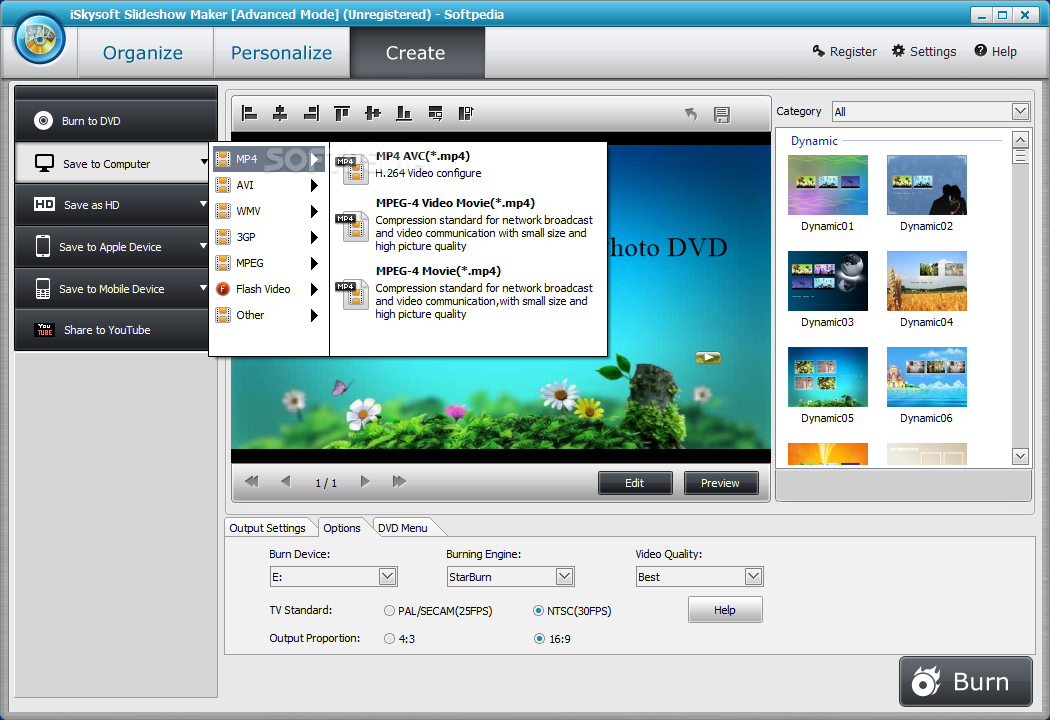Screen dimensions: 1050x720
Task: Select the MPEG-4 Movie format
Action: (x=469, y=293)
